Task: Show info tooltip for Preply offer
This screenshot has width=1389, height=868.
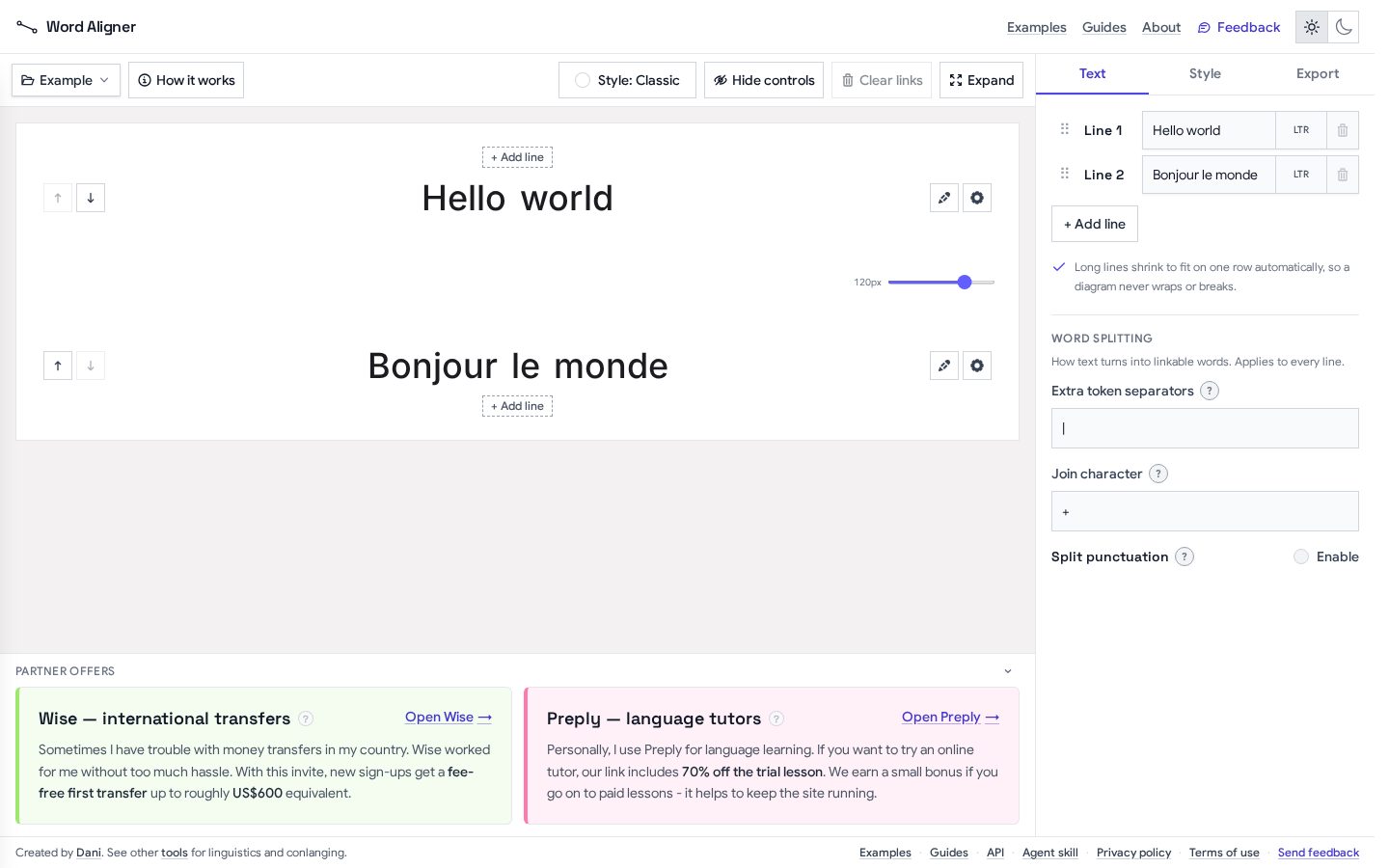Action: [776, 719]
